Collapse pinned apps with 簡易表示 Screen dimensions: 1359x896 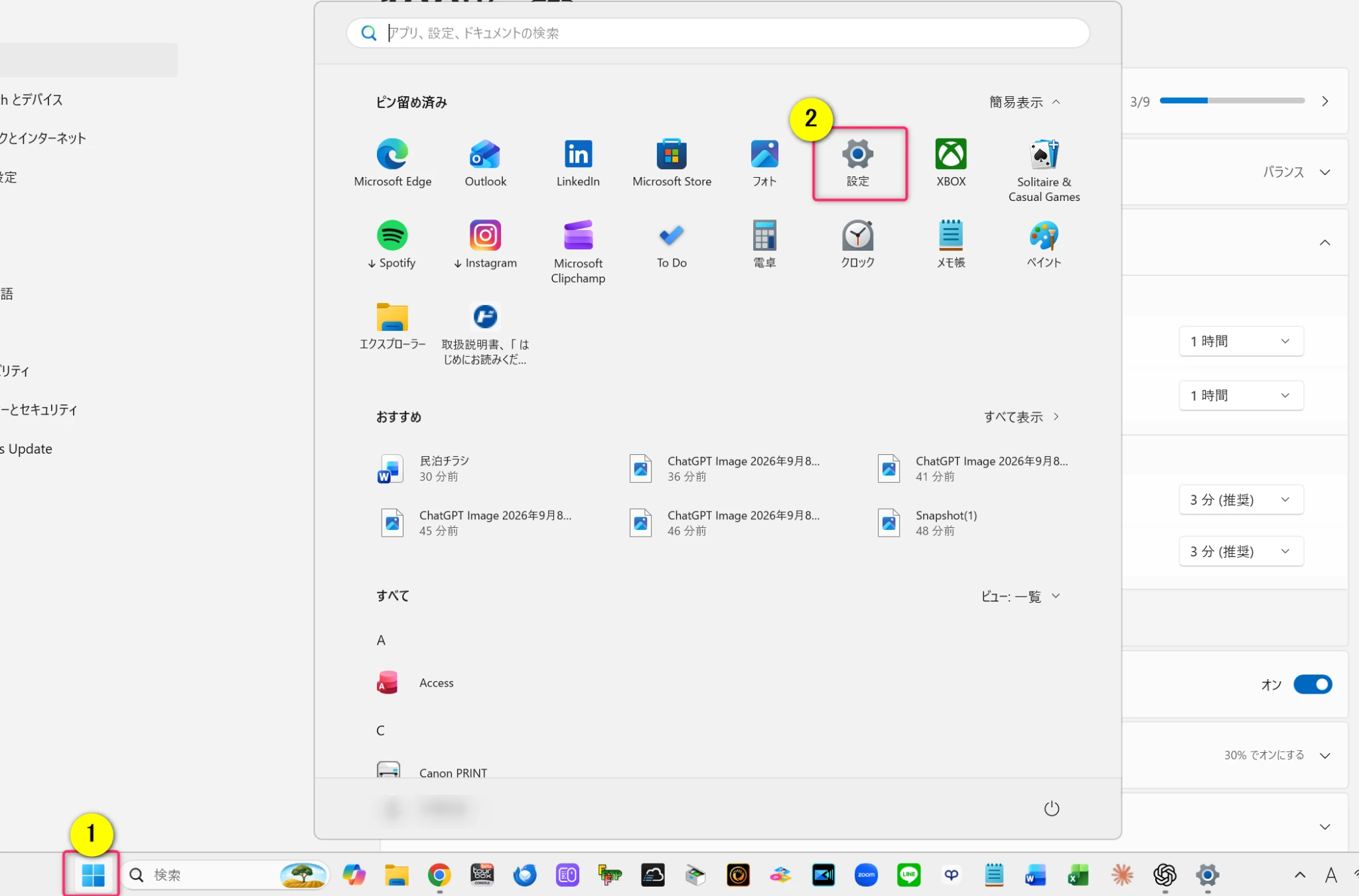pos(1025,102)
